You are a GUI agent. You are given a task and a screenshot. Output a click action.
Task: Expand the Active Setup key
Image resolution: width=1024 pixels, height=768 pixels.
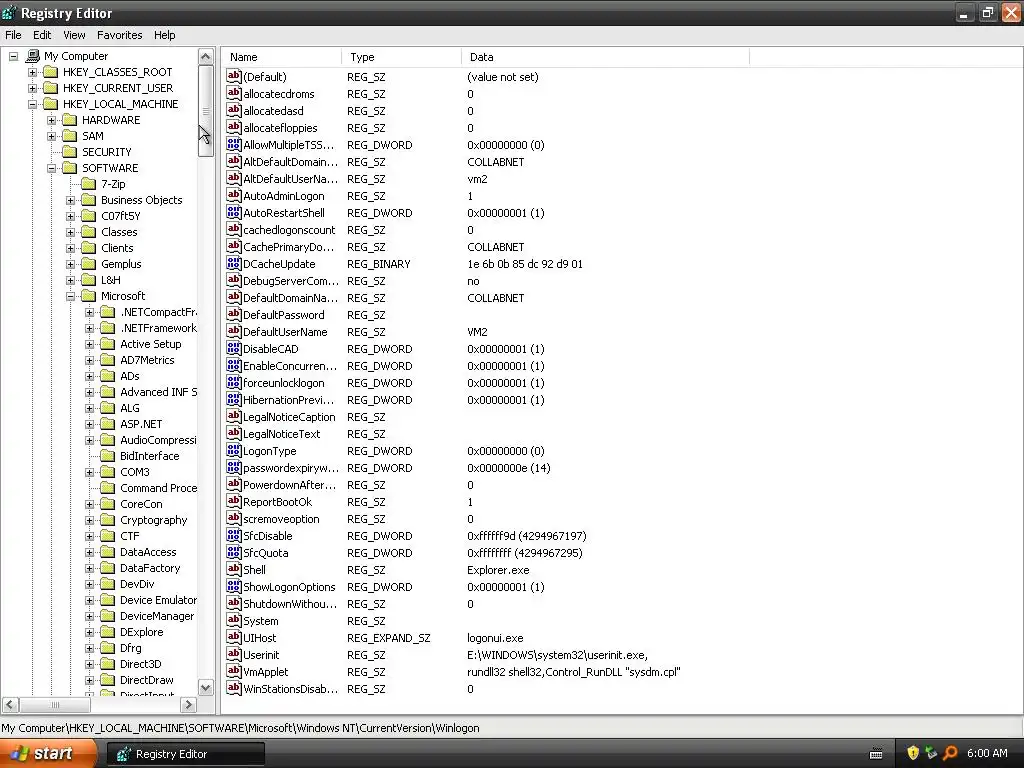[89, 344]
